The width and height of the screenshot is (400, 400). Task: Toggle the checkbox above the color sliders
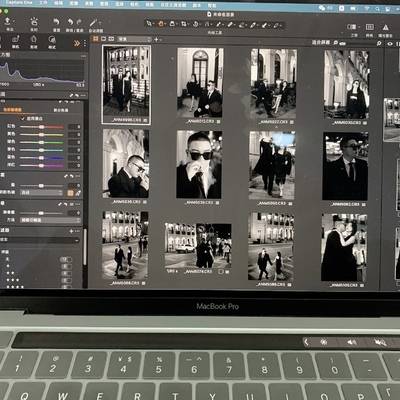tap(23, 118)
